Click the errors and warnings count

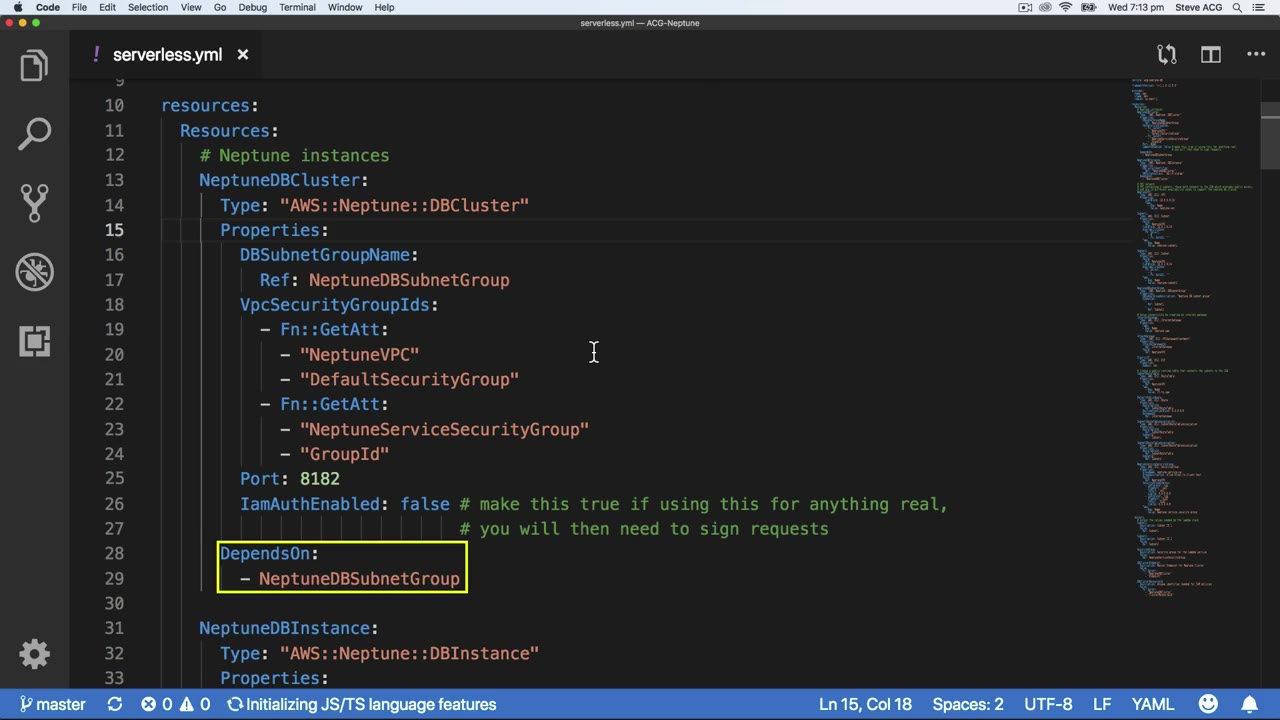175,704
